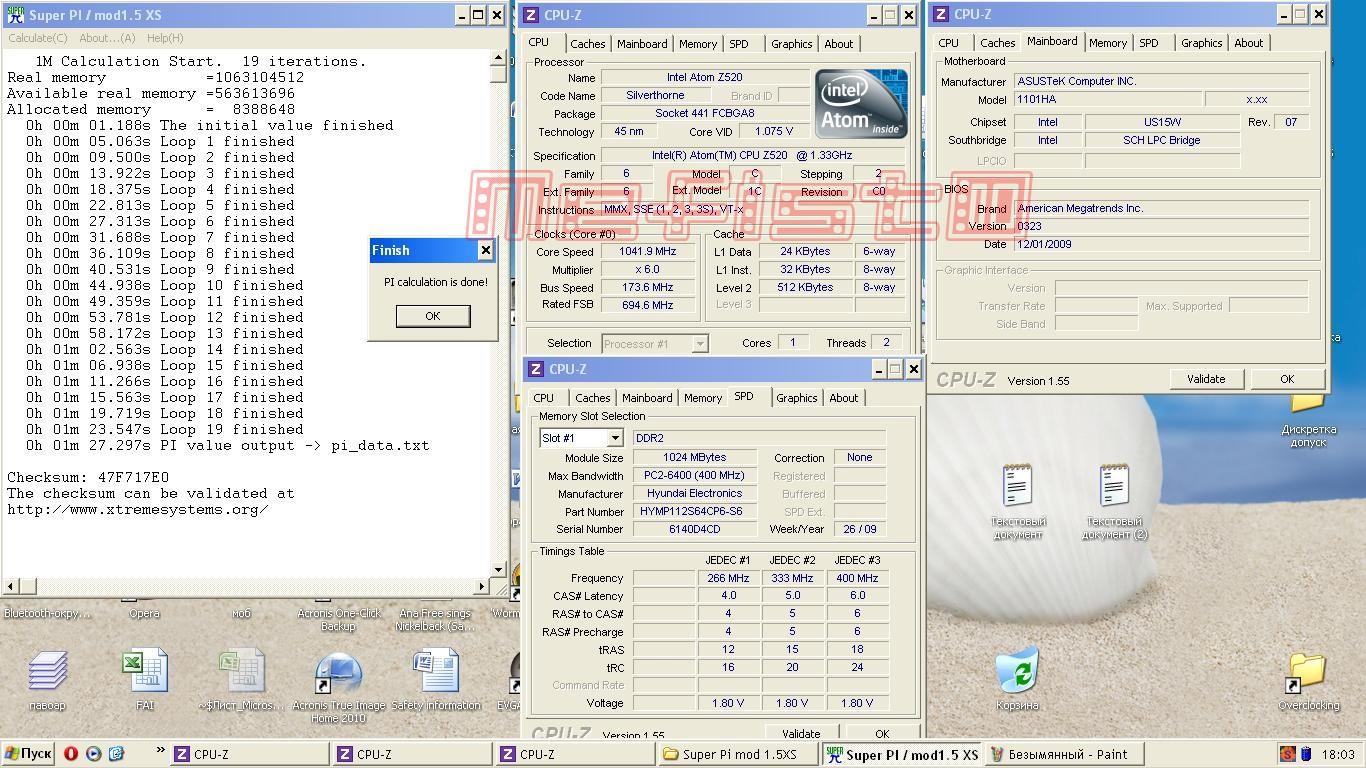Switch to Graphics tab in the SPD CPU-Z window
Image resolution: width=1366 pixels, height=768 pixels.
click(797, 398)
